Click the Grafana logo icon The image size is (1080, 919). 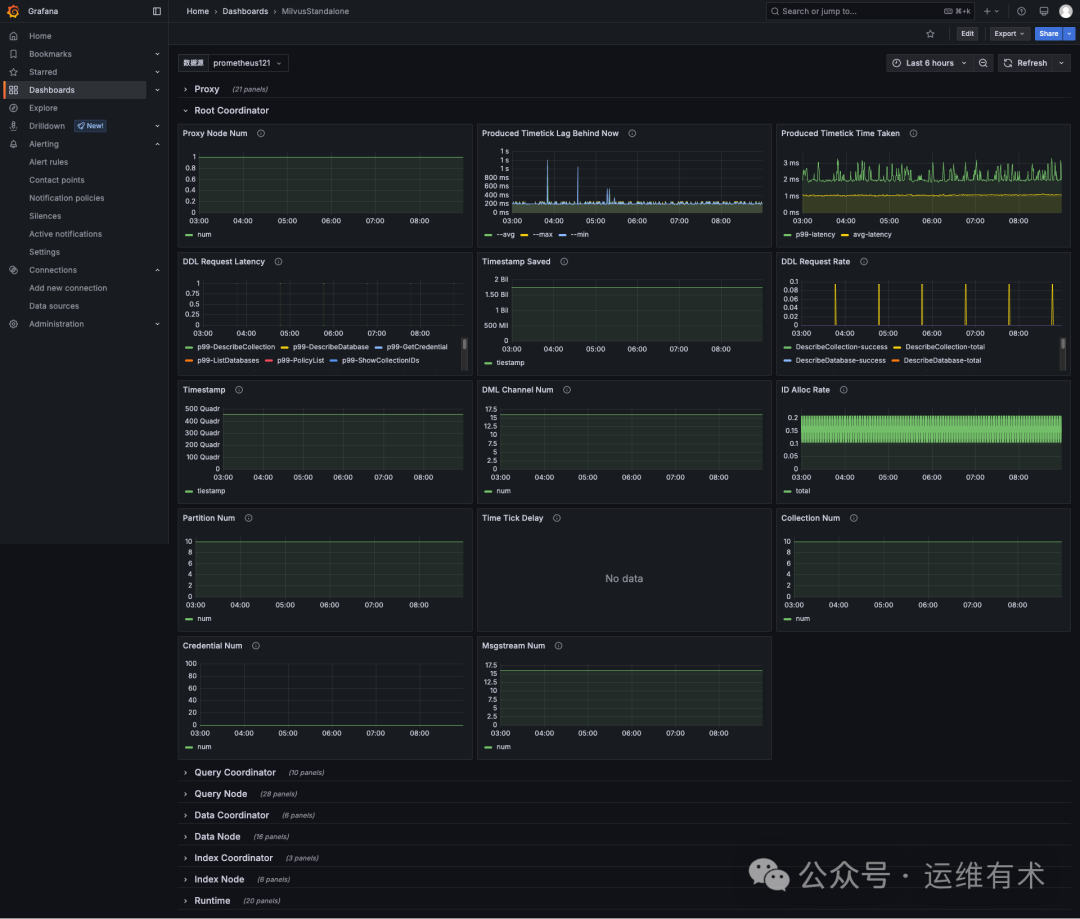[x=11, y=11]
